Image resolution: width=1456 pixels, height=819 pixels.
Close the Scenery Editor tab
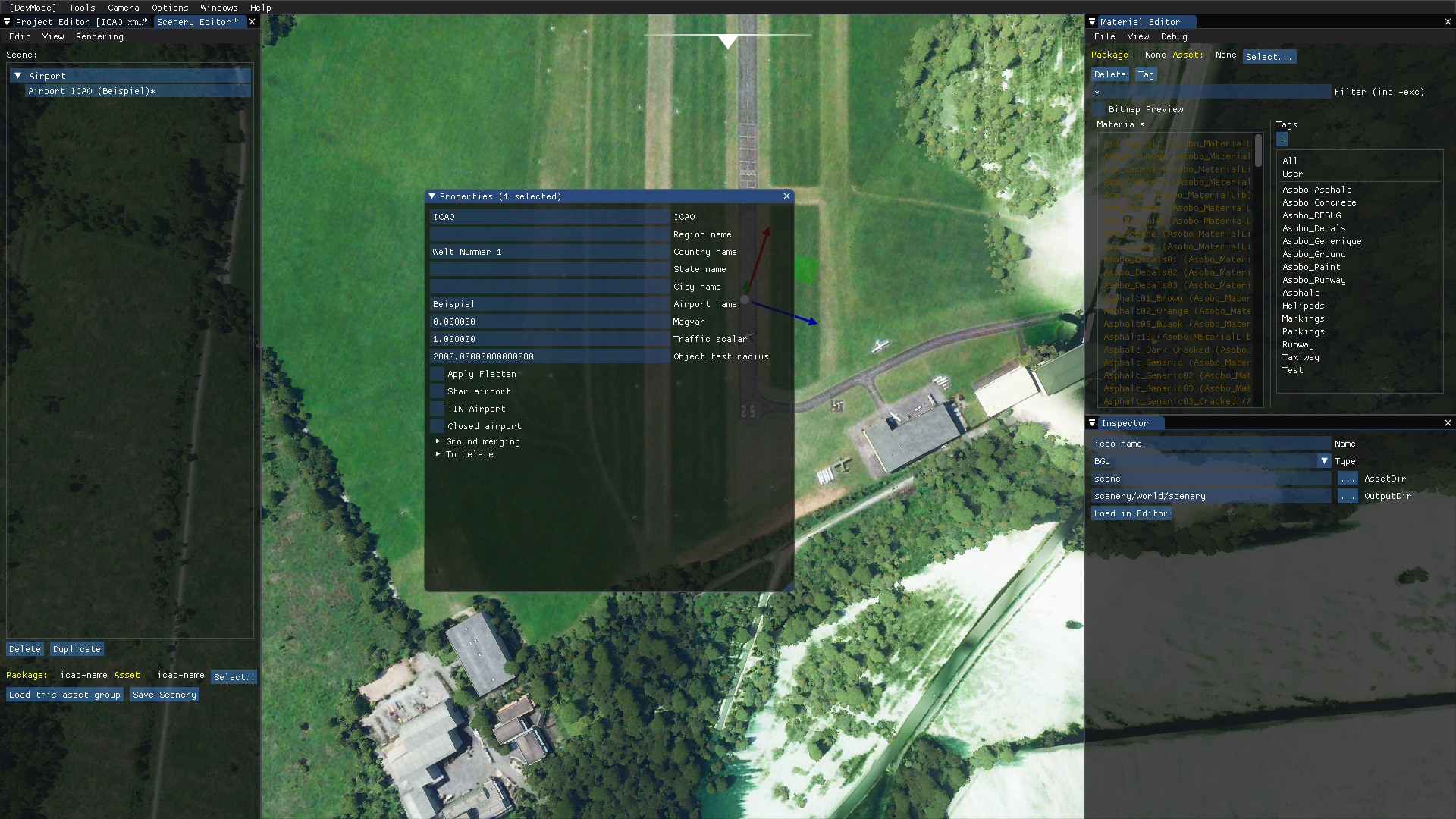tap(253, 22)
